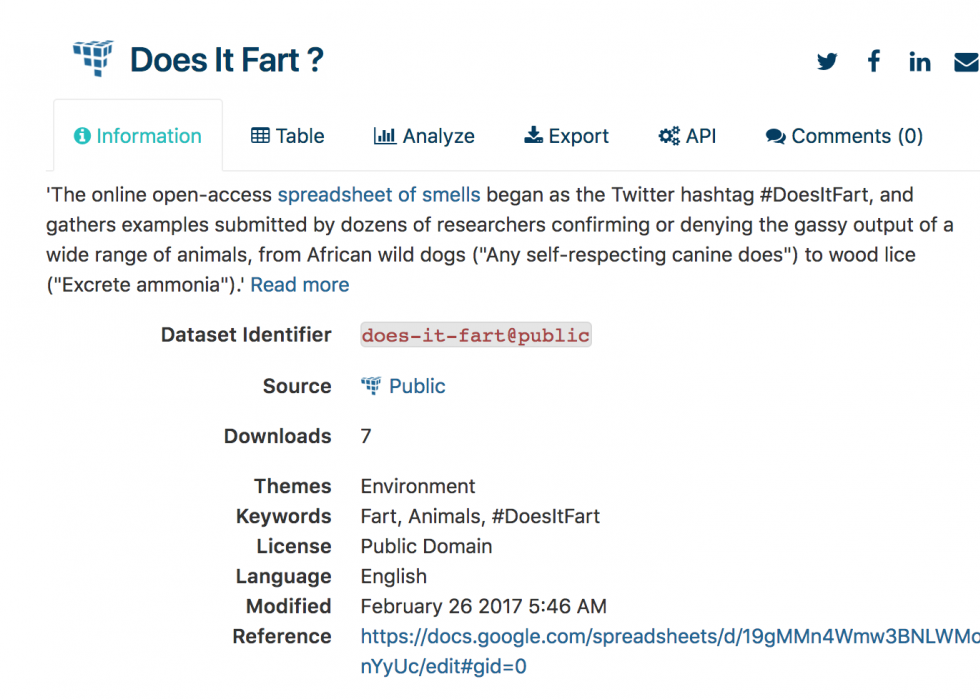This screenshot has height=699, width=980.
Task: Click the bar chart icon on Analyze
Action: pos(384,136)
